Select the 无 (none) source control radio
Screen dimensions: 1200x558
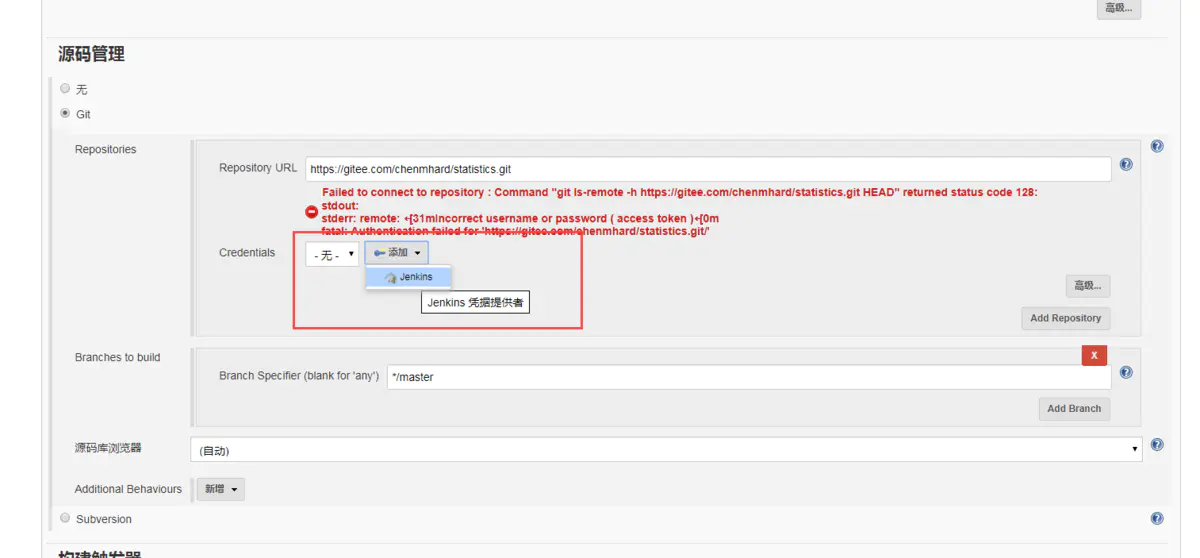pyautogui.click(x=65, y=88)
